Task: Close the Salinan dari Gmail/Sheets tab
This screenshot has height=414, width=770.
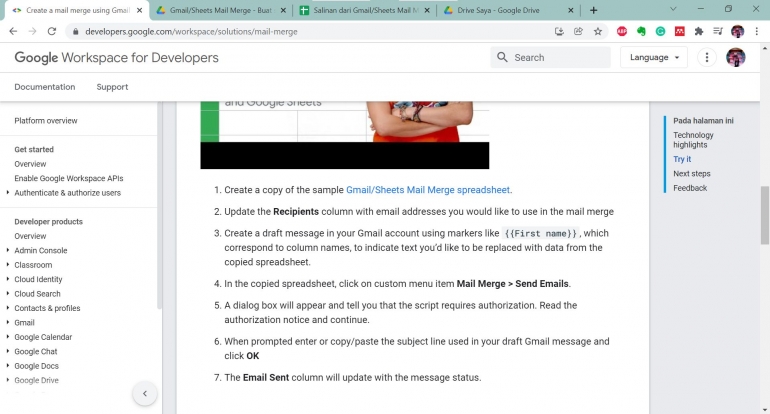Action: (427, 10)
